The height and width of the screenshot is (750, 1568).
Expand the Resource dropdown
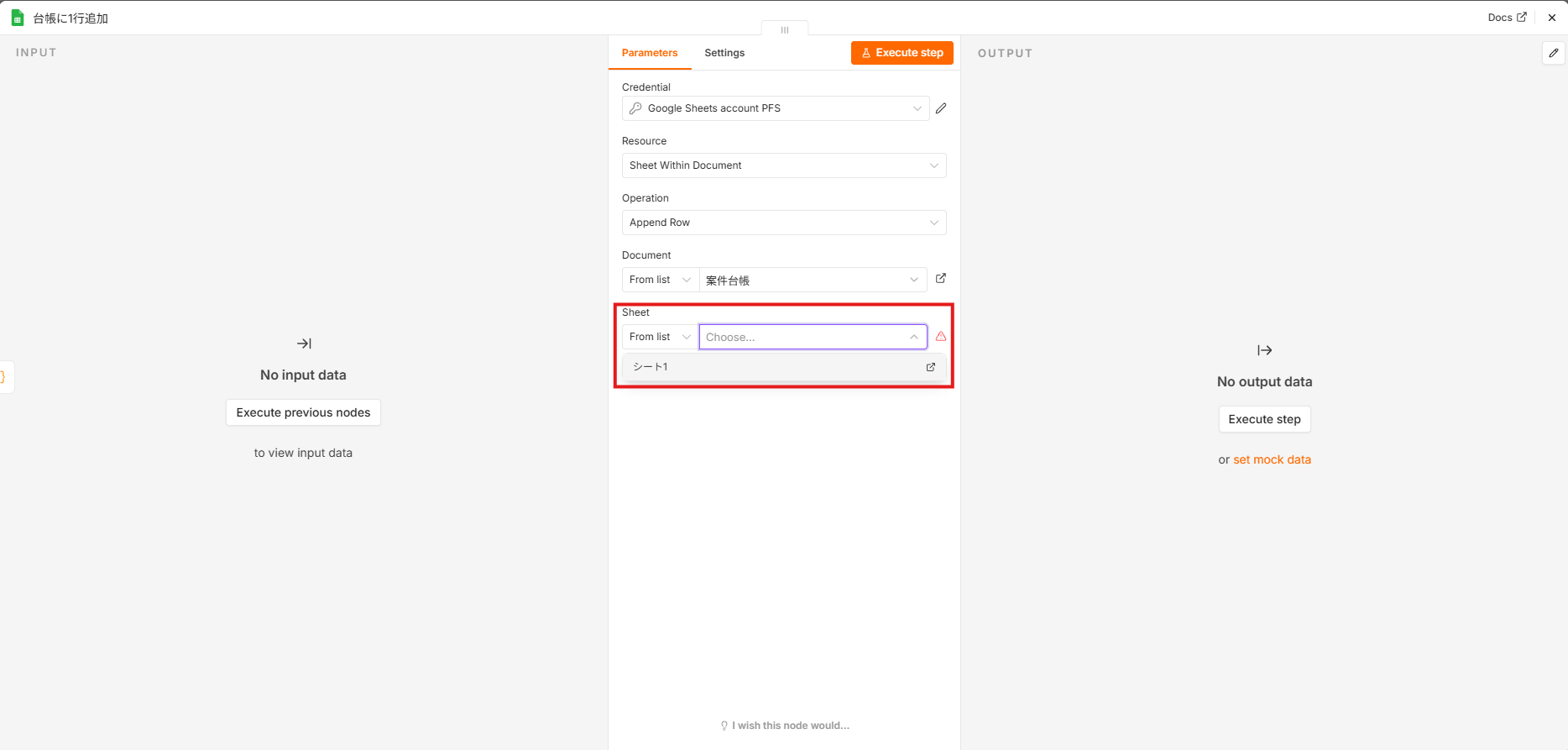(784, 165)
